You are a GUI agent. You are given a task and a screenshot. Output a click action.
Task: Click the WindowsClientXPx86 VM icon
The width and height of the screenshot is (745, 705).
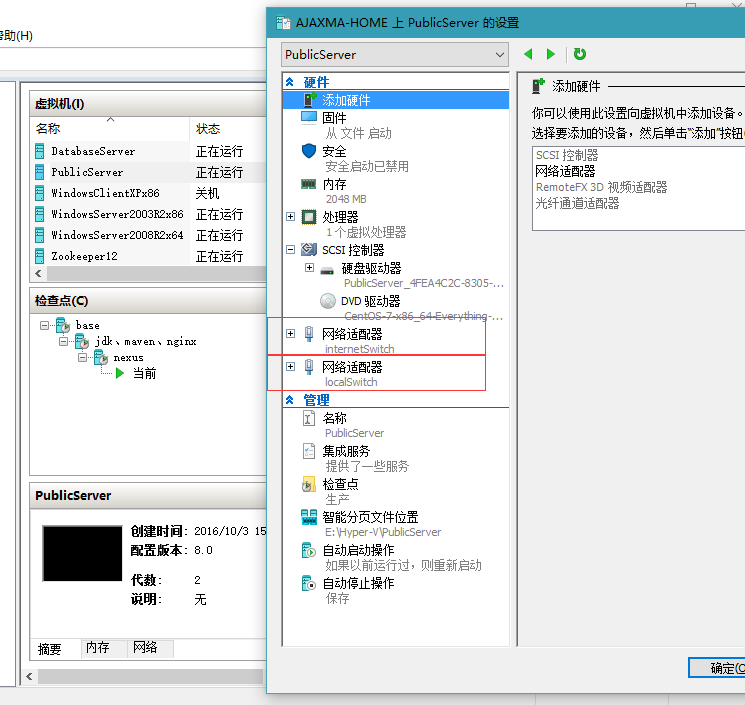tap(40, 193)
